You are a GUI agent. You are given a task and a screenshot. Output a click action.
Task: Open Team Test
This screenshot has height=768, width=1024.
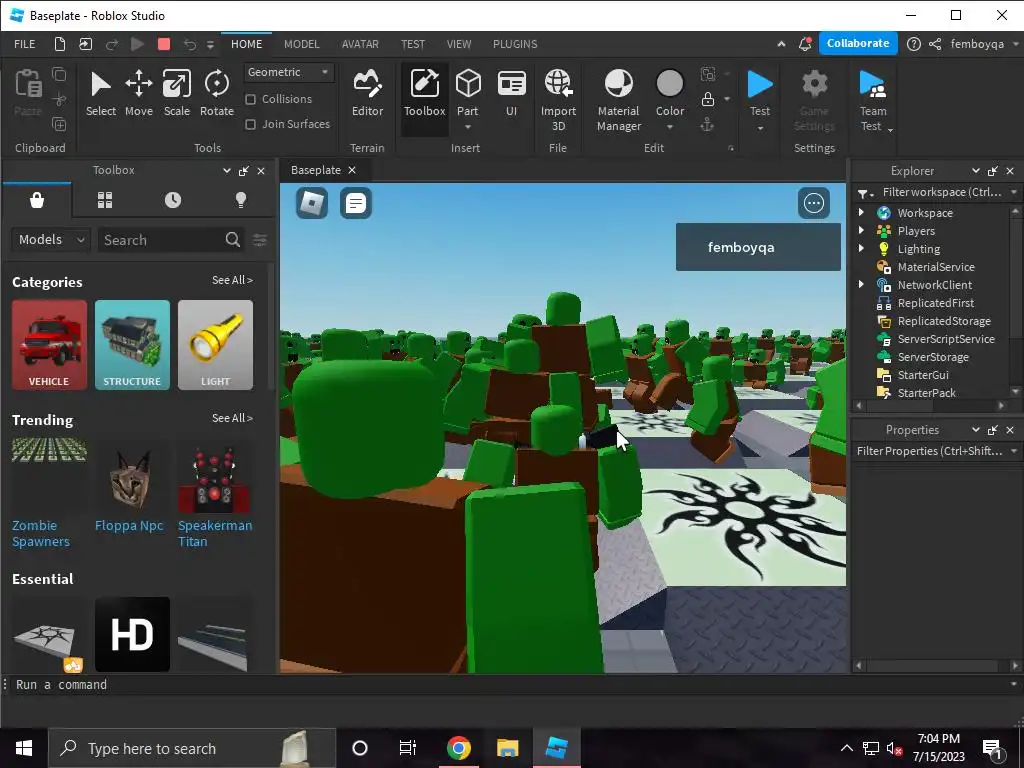[872, 101]
